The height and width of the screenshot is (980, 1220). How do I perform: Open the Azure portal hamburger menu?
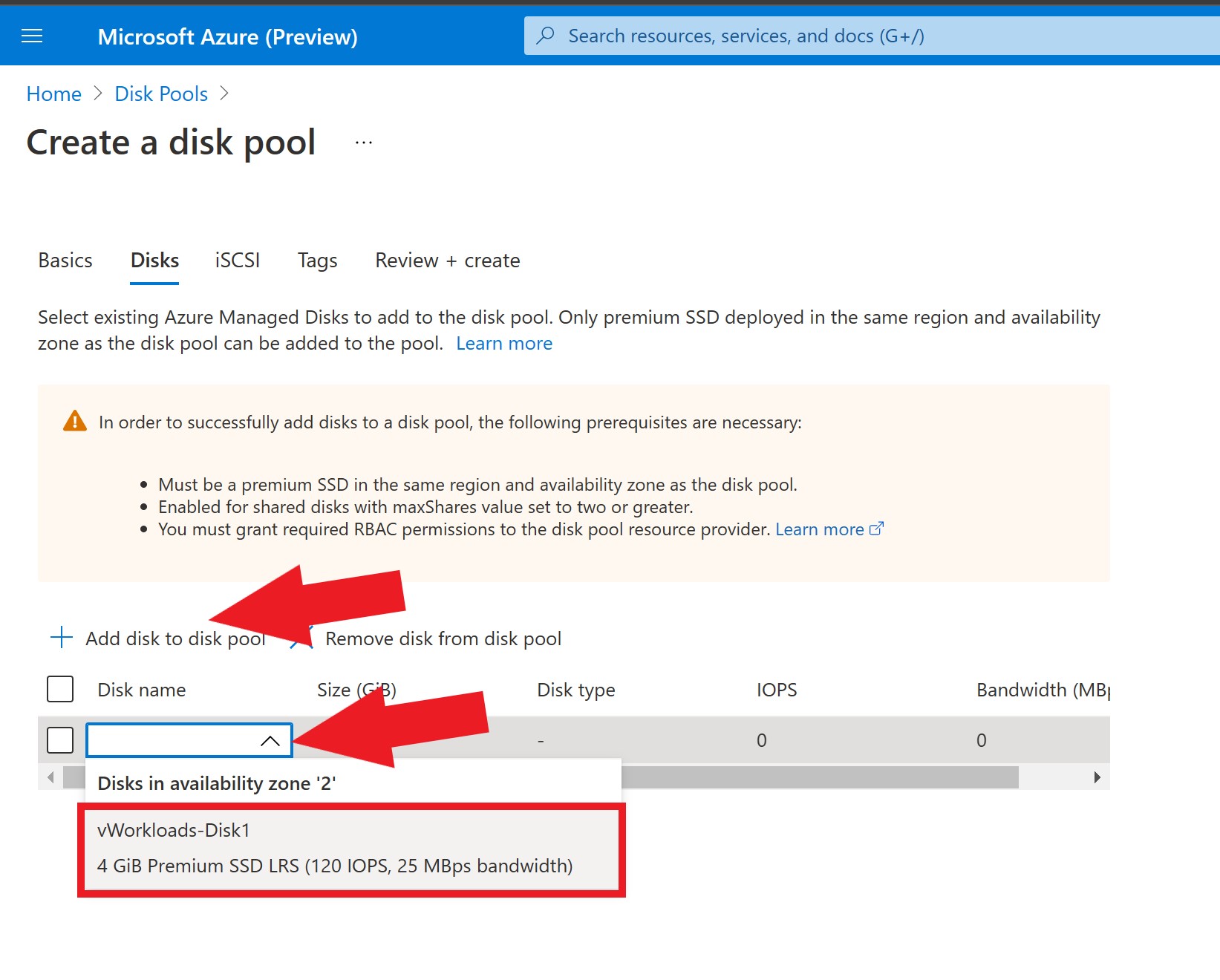(31, 35)
